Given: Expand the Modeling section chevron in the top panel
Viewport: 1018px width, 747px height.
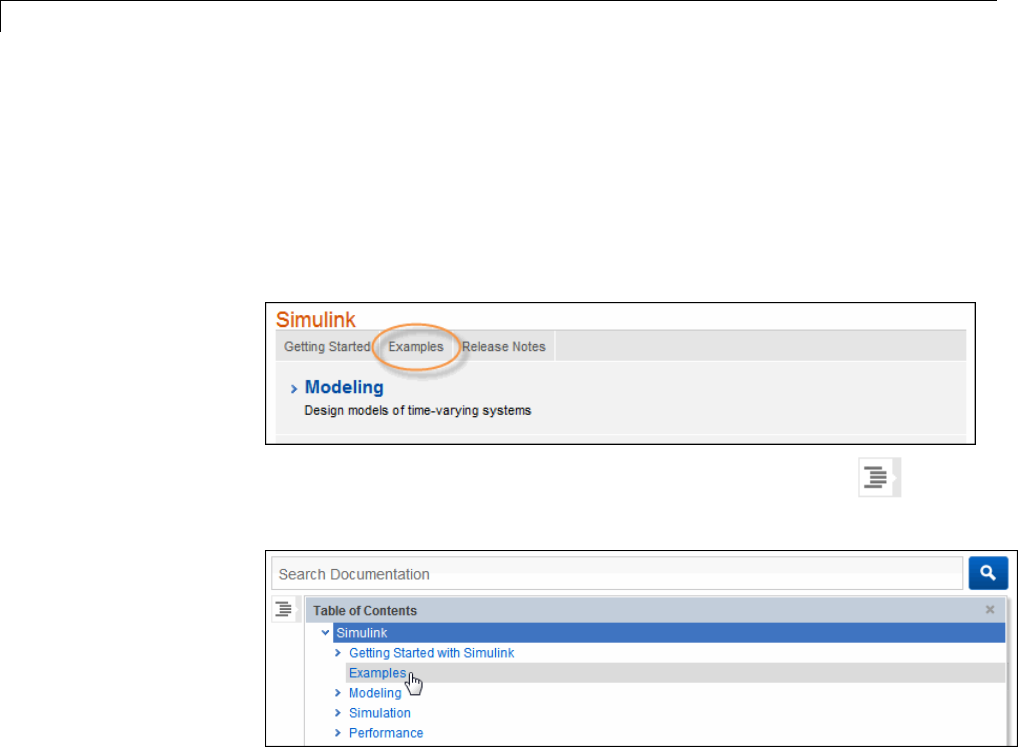Looking at the screenshot, I should tap(293, 389).
